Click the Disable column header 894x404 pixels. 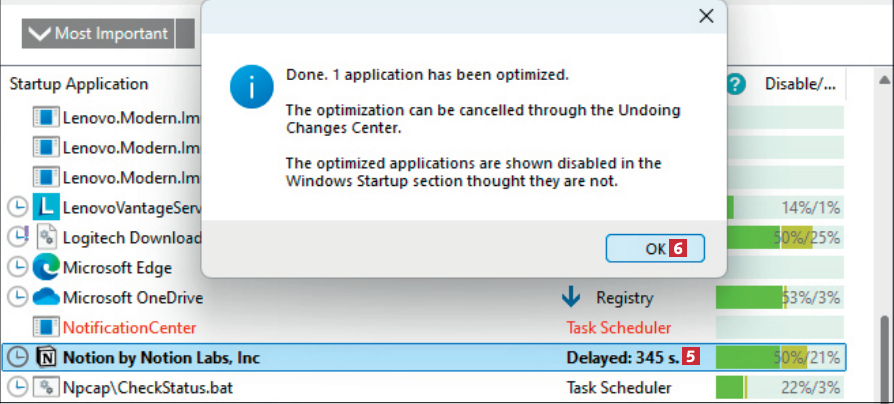click(x=800, y=84)
